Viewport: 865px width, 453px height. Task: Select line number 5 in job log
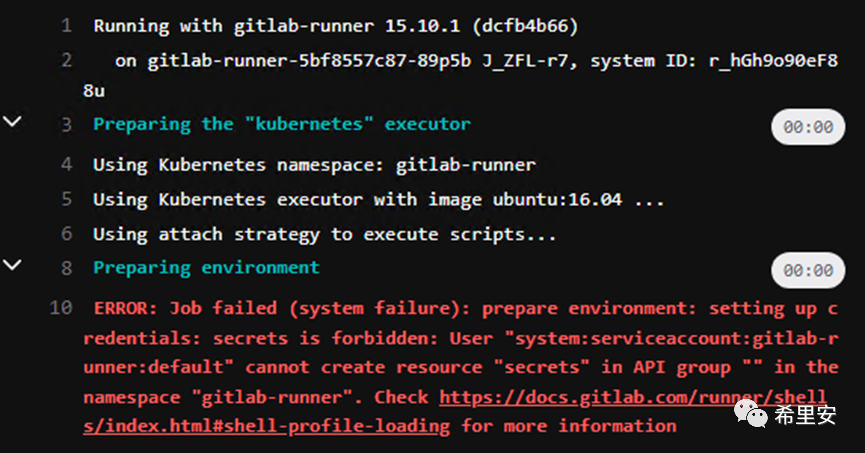[x=66, y=199]
